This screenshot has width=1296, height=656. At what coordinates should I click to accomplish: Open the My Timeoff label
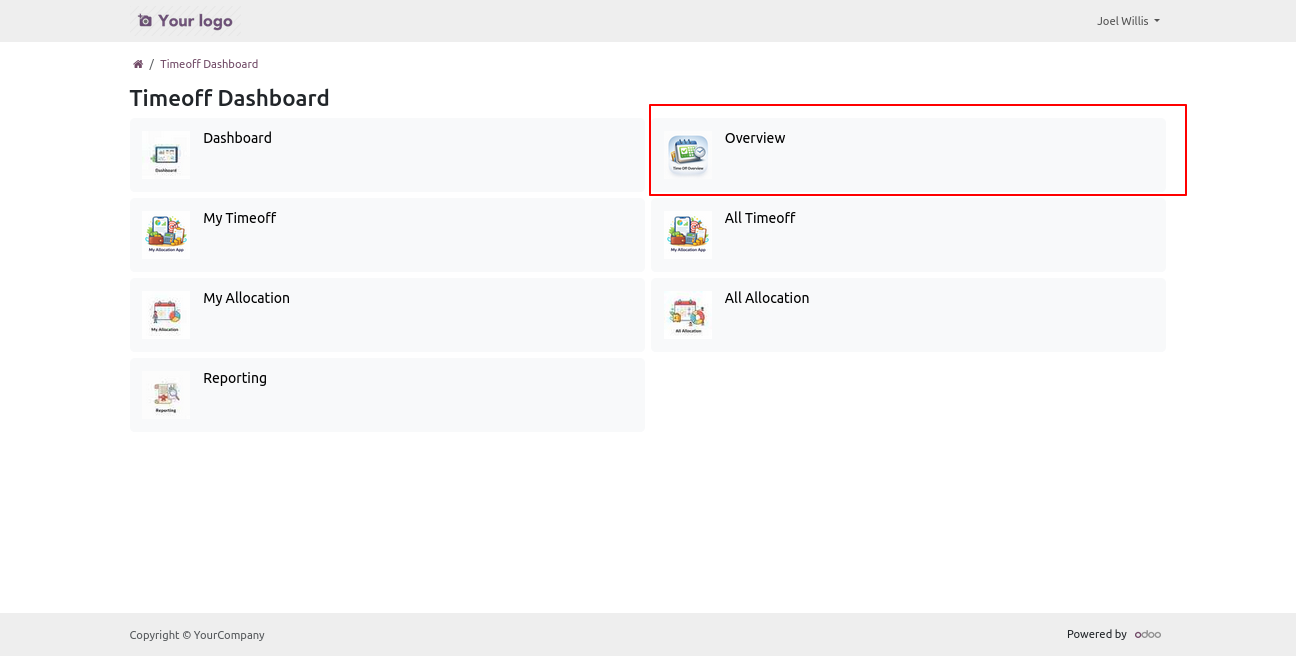239,218
